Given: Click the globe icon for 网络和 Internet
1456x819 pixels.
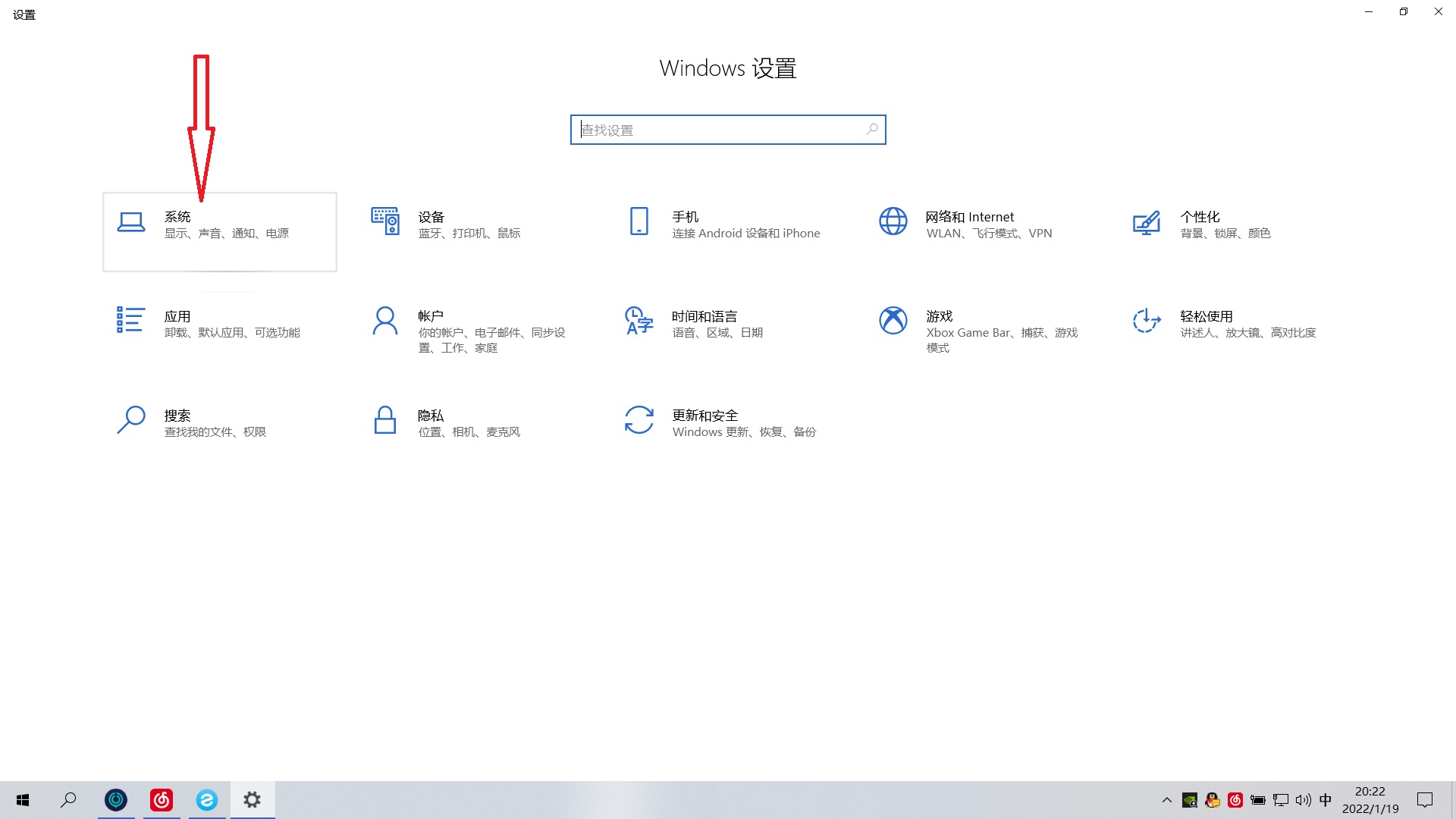Looking at the screenshot, I should click(893, 221).
